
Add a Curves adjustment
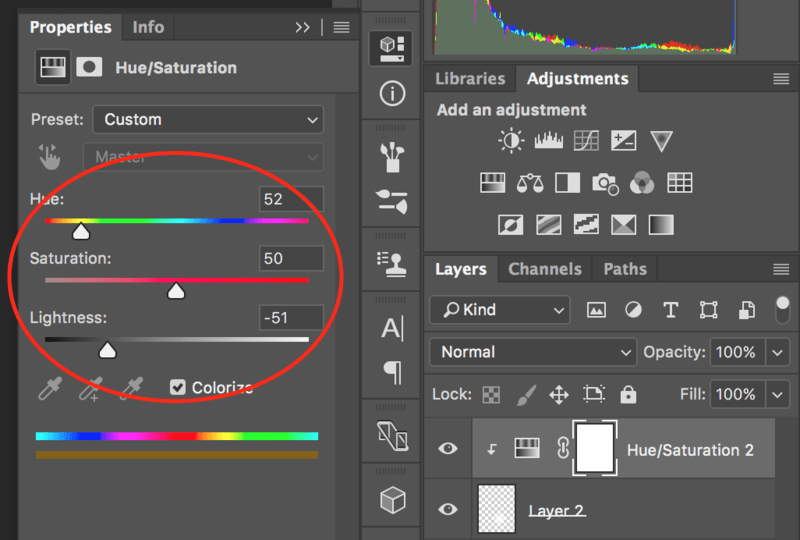(586, 140)
